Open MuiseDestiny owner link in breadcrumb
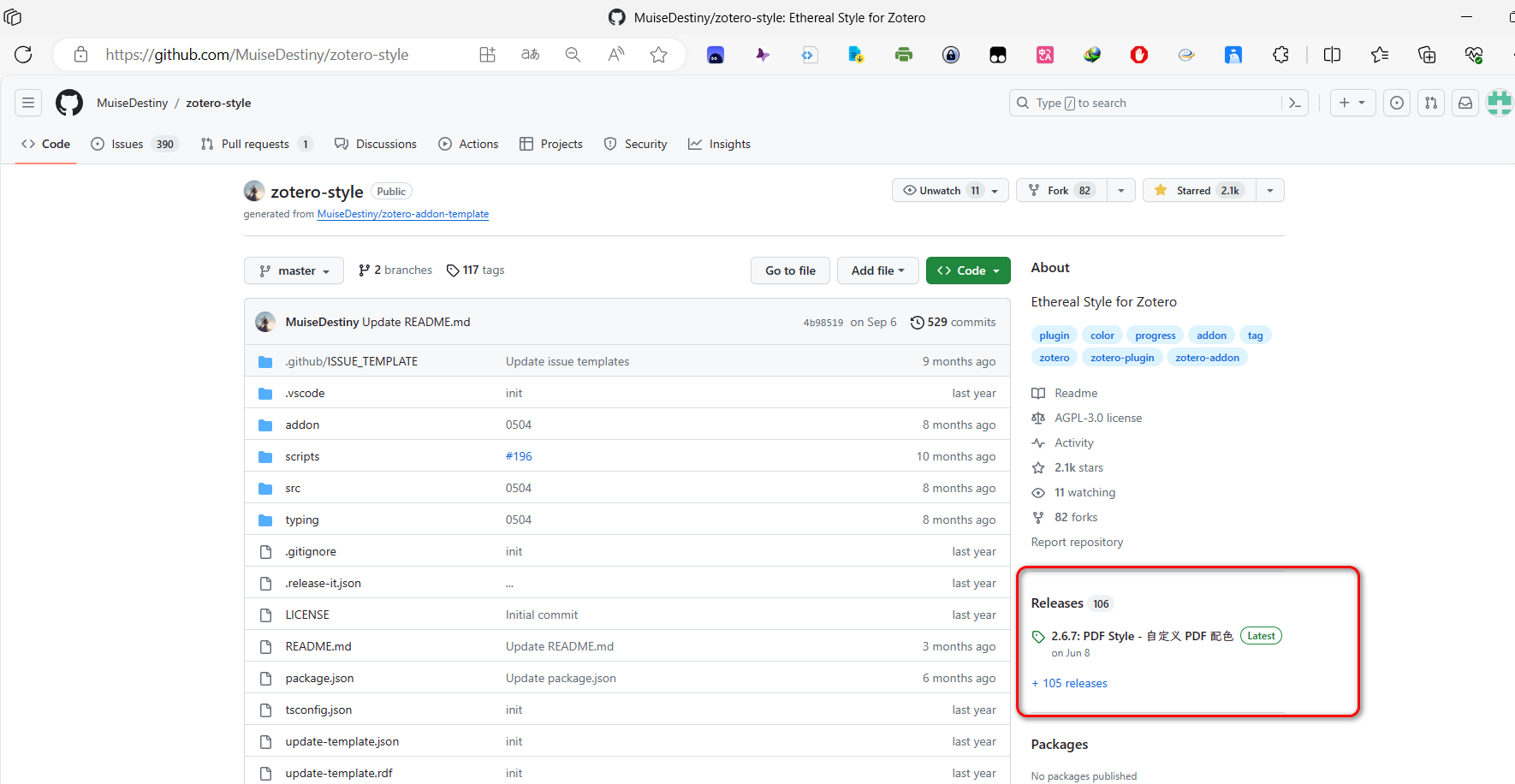The image size is (1515, 784). tap(133, 103)
